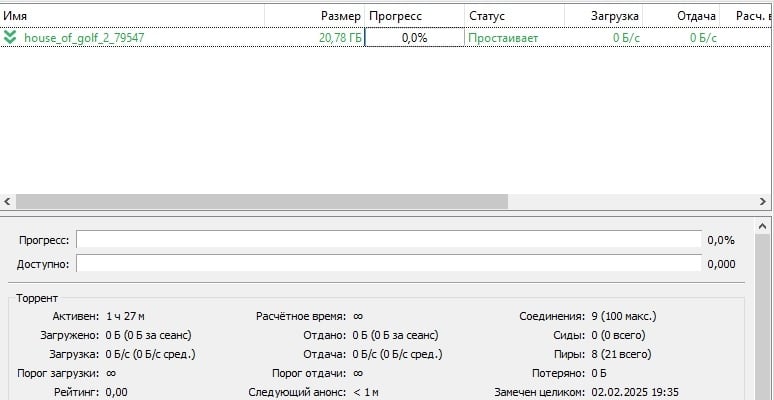
Task: Sort by the Загрузка column header
Action: coord(604,16)
